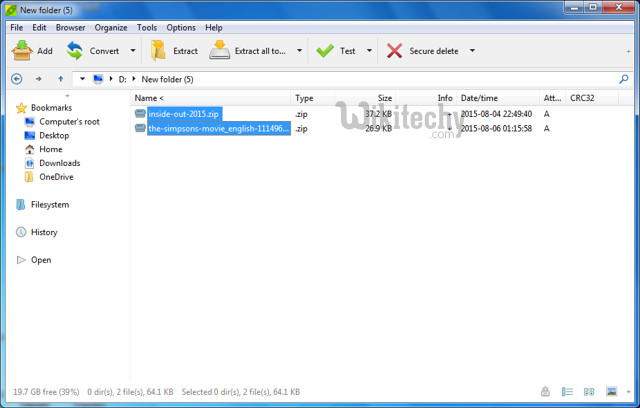Sort by the CRC32 column header

(592, 98)
